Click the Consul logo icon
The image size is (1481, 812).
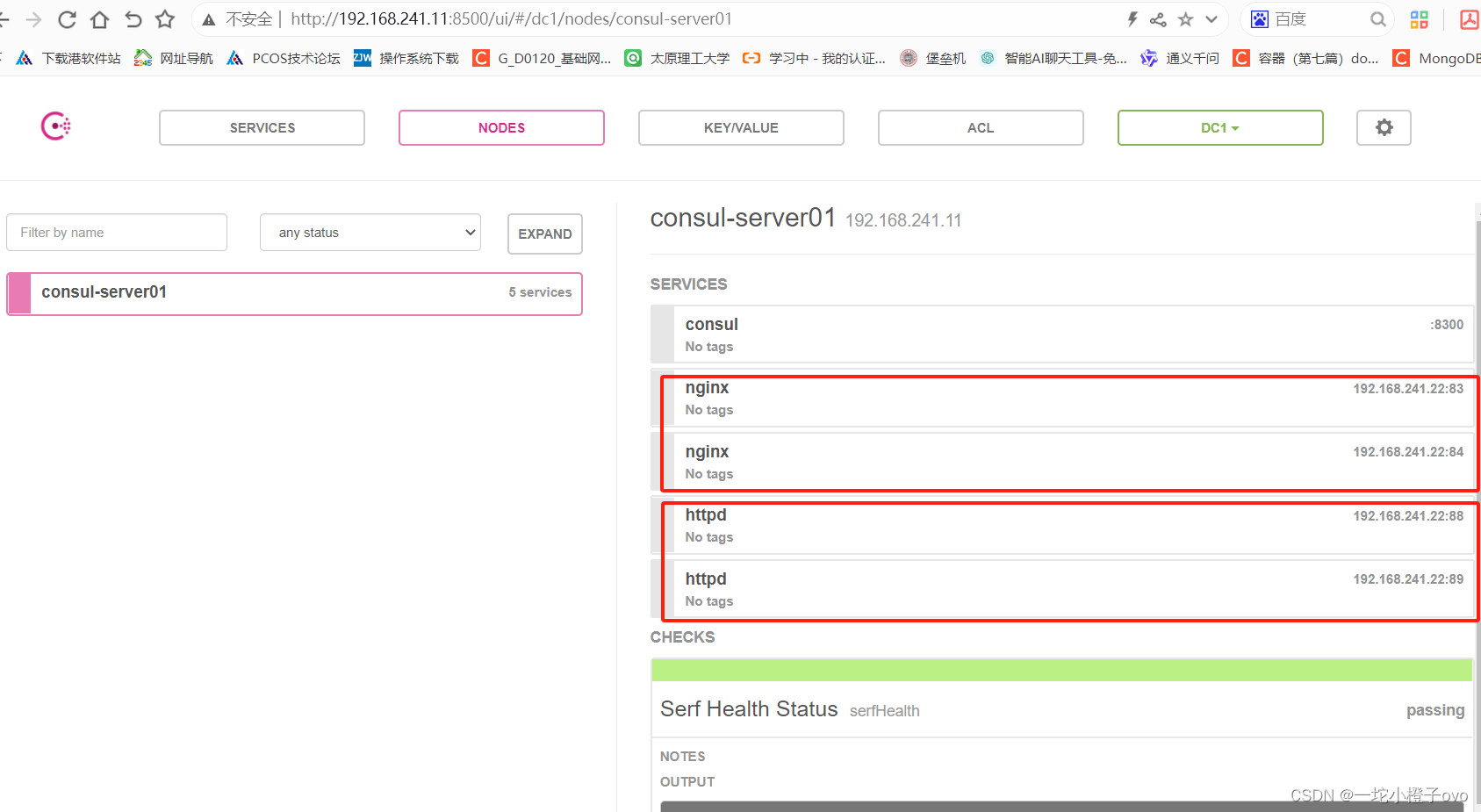(55, 126)
